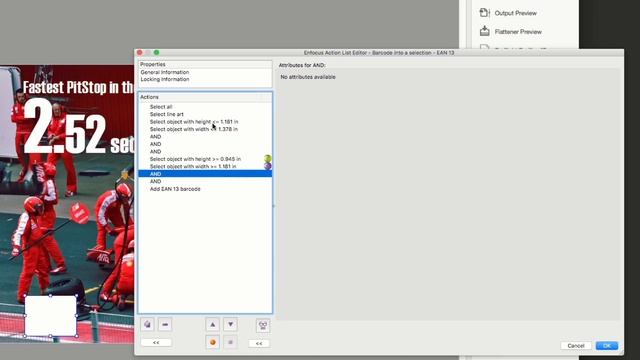Close the Action List Editor window
This screenshot has height=360, width=640.
click(139, 53)
